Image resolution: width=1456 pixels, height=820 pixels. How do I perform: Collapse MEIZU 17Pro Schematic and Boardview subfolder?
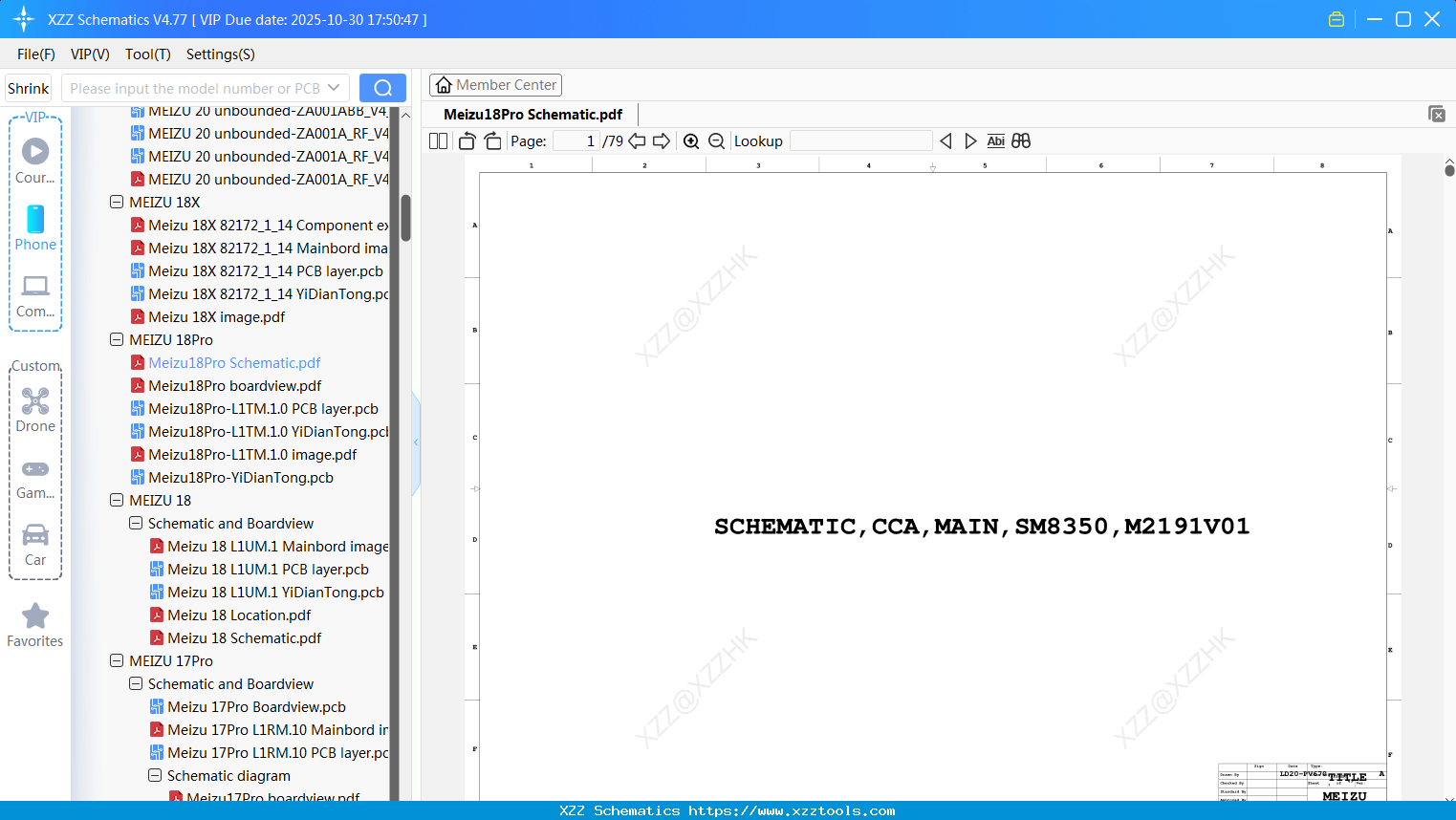[x=136, y=684]
